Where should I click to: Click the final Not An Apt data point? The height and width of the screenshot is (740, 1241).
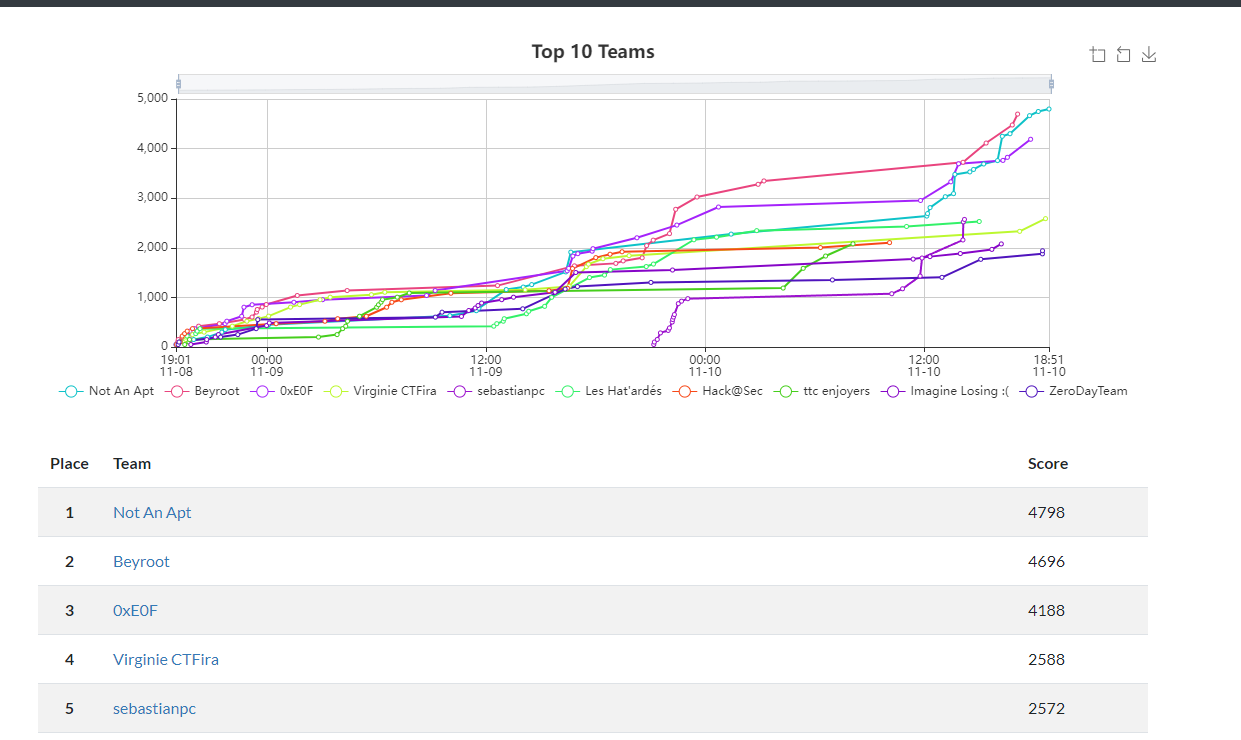pyautogui.click(x=1049, y=108)
